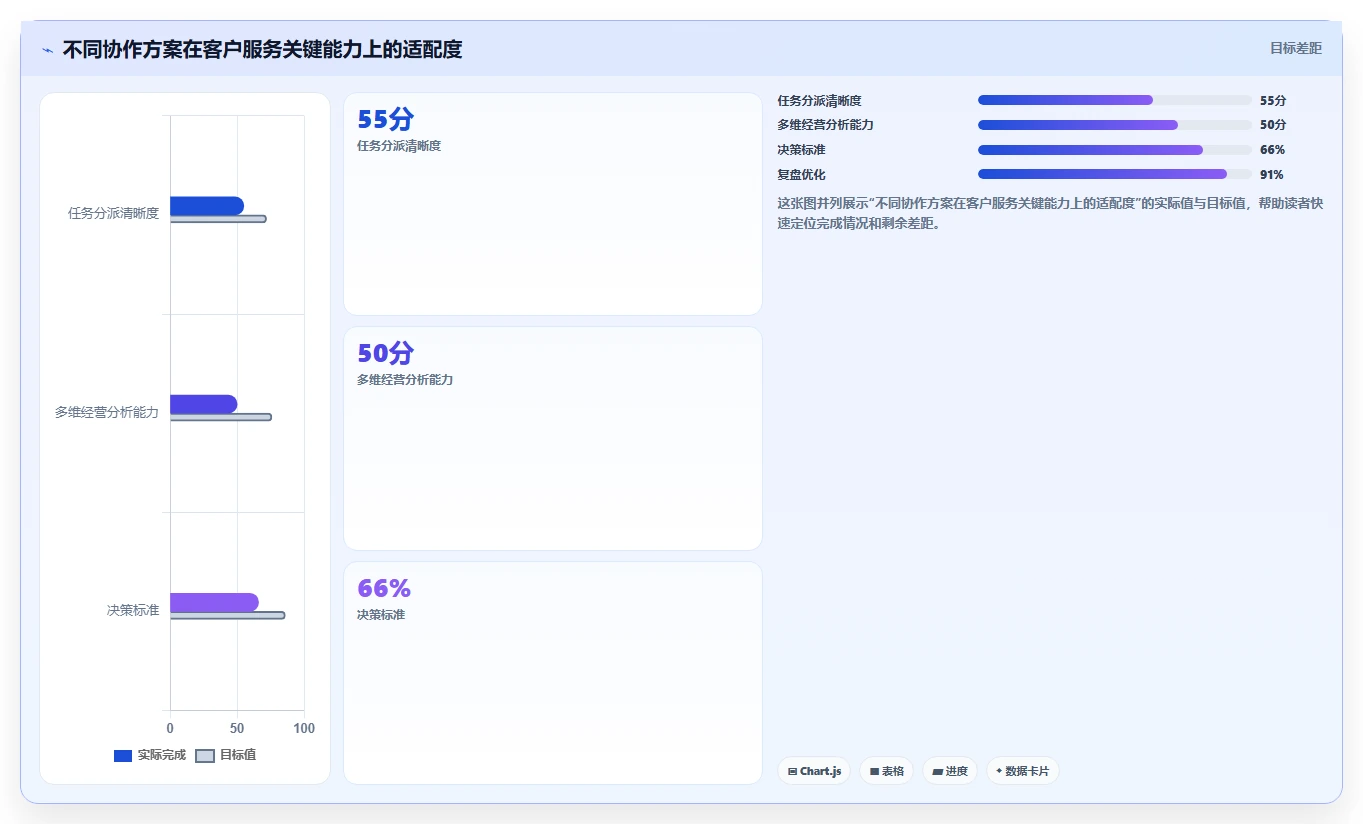The image size is (1363, 824).
Task: Click the 50 tick on the chart axis
Action: pyautogui.click(x=237, y=728)
